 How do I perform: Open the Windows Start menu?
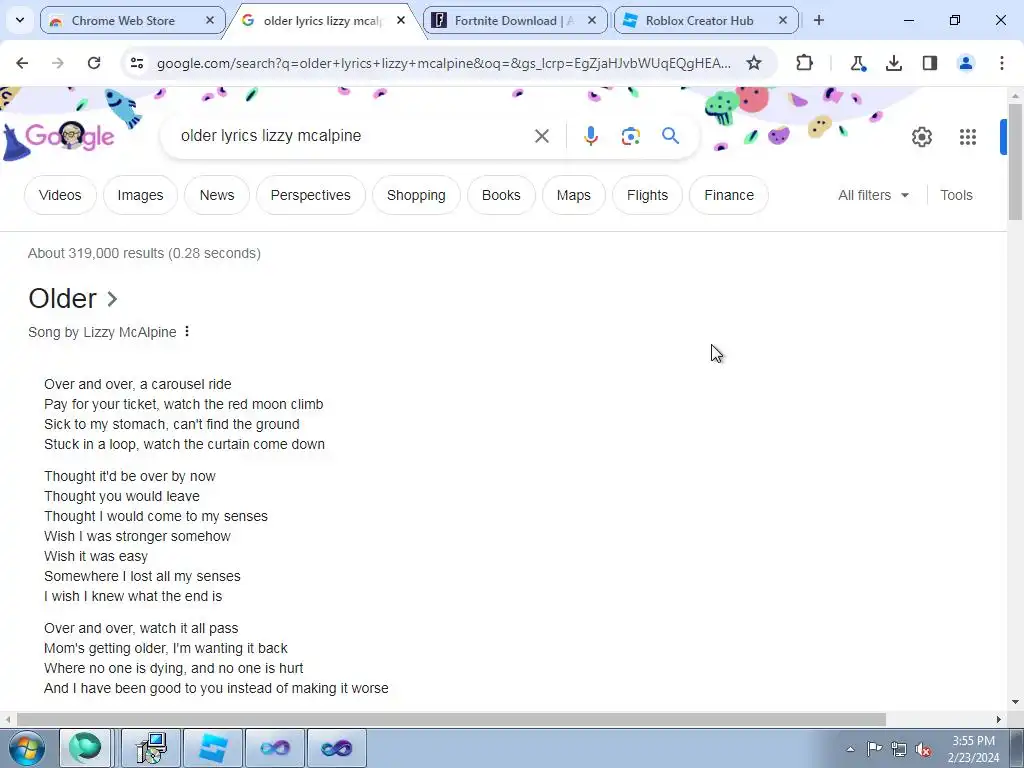point(26,748)
